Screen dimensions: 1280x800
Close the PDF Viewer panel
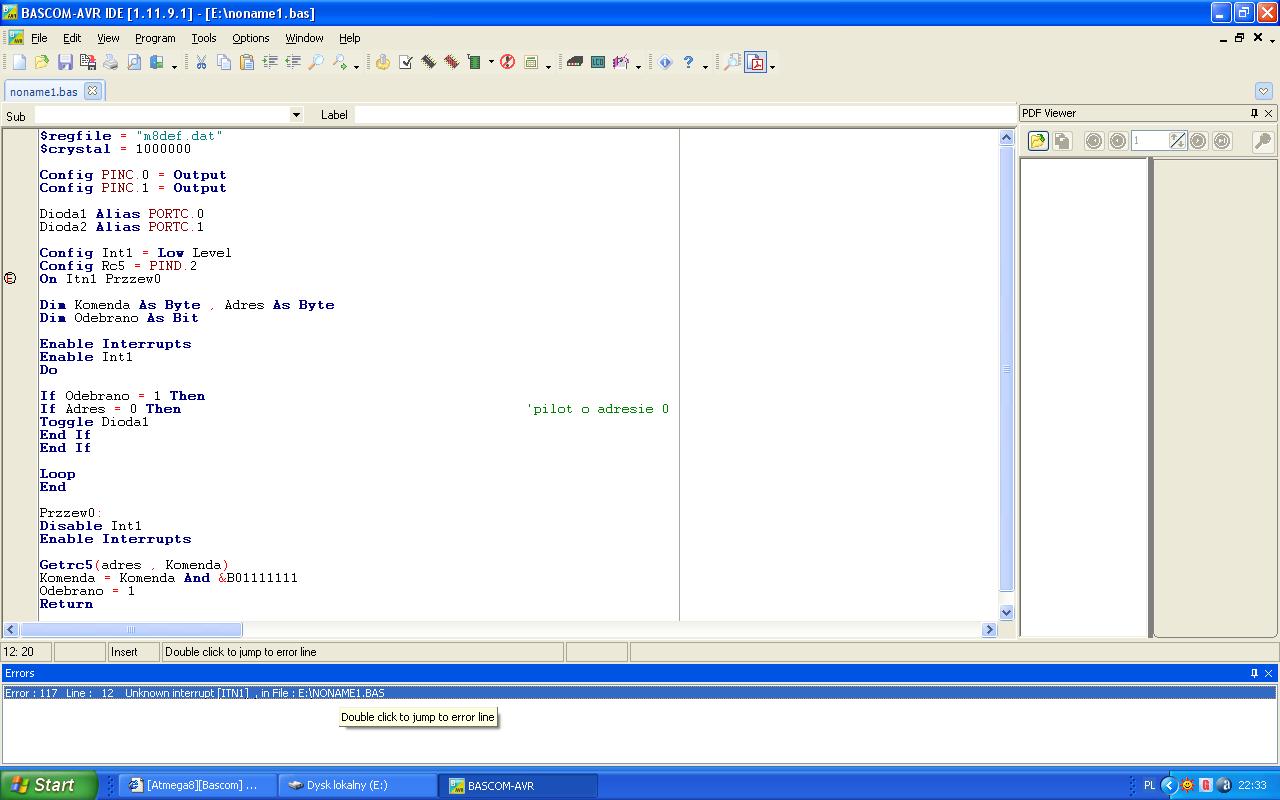click(x=1269, y=113)
